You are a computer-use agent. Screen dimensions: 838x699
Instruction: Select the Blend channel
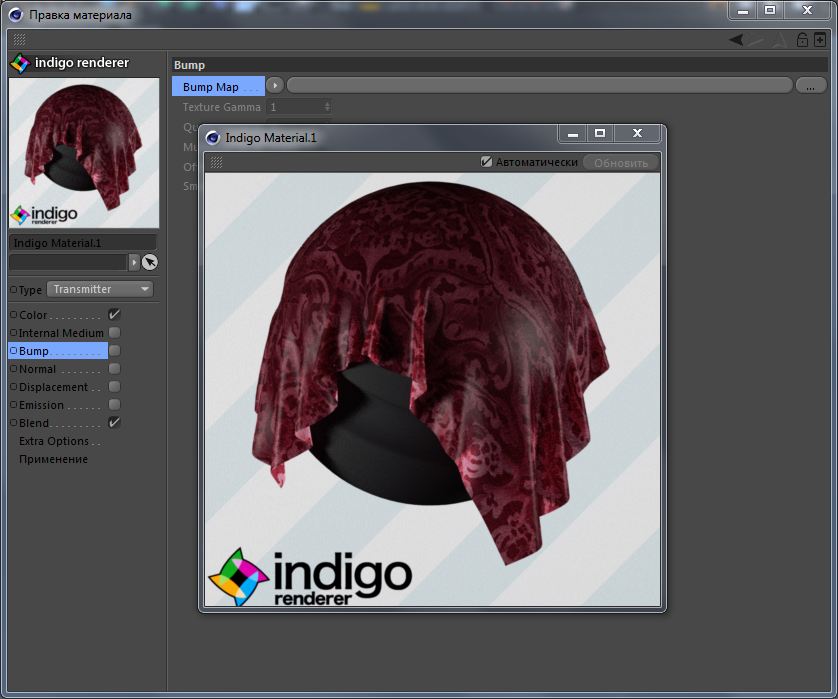pos(34,423)
